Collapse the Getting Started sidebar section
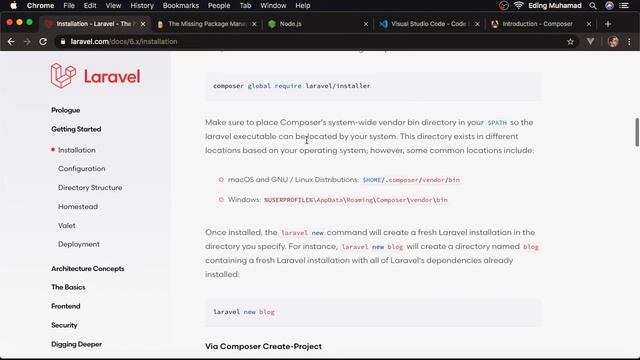 [x=76, y=129]
